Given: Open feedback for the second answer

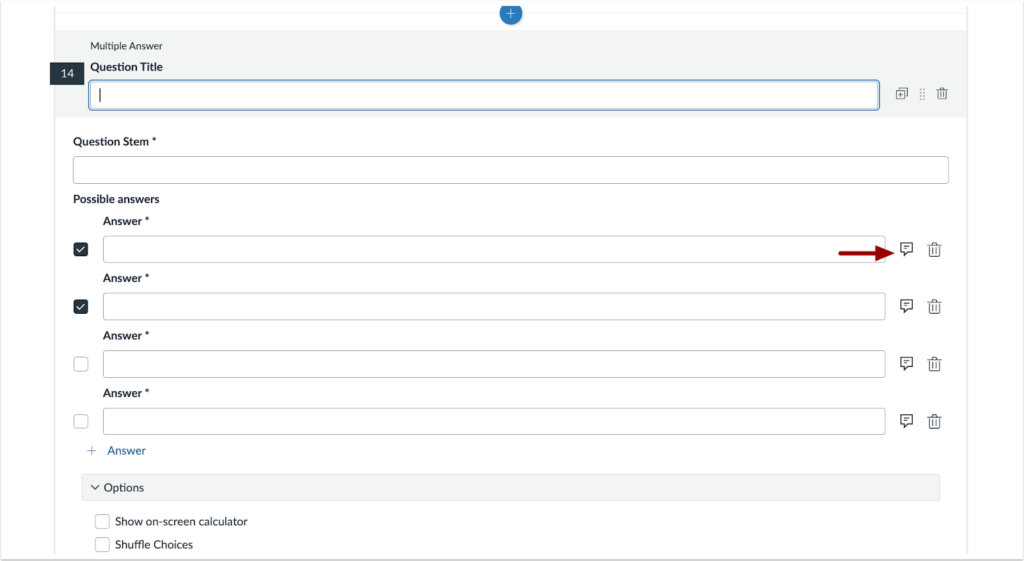Looking at the screenshot, I should [906, 306].
